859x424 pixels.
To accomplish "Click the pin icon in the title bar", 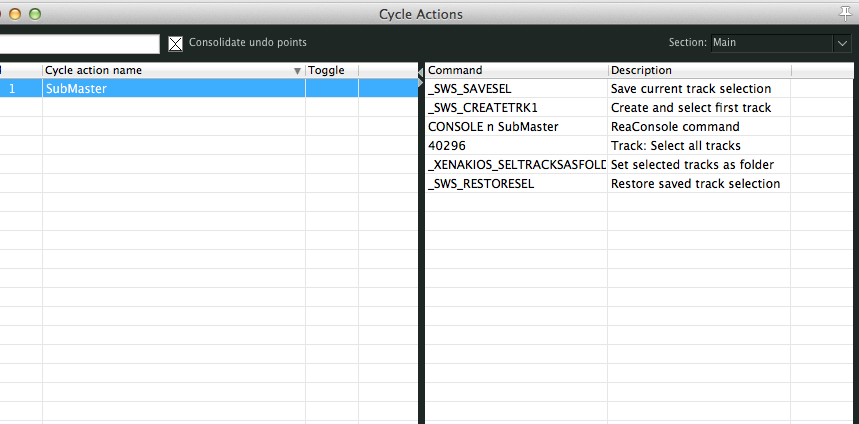I will (x=845, y=13).
